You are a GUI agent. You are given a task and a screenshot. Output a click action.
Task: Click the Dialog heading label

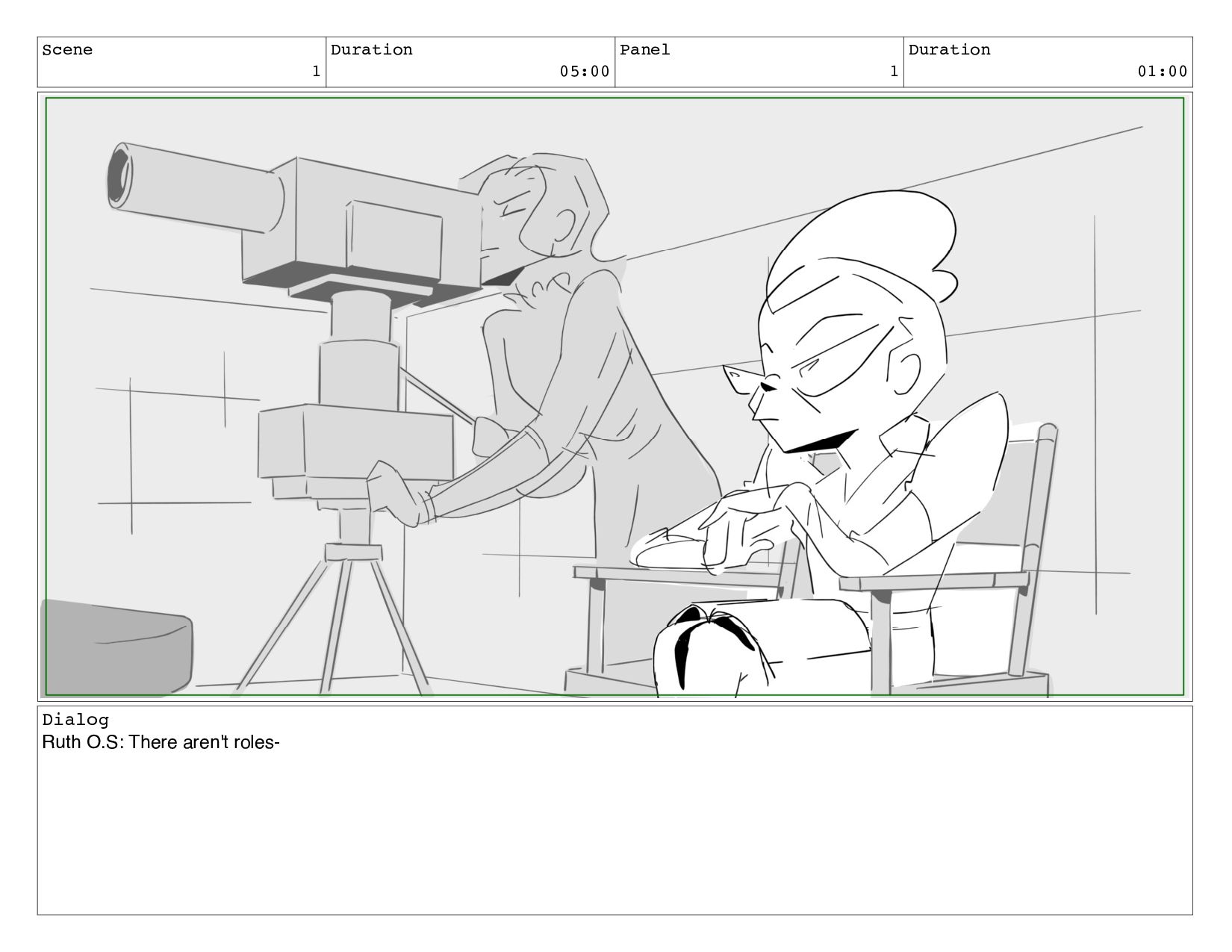coord(75,720)
